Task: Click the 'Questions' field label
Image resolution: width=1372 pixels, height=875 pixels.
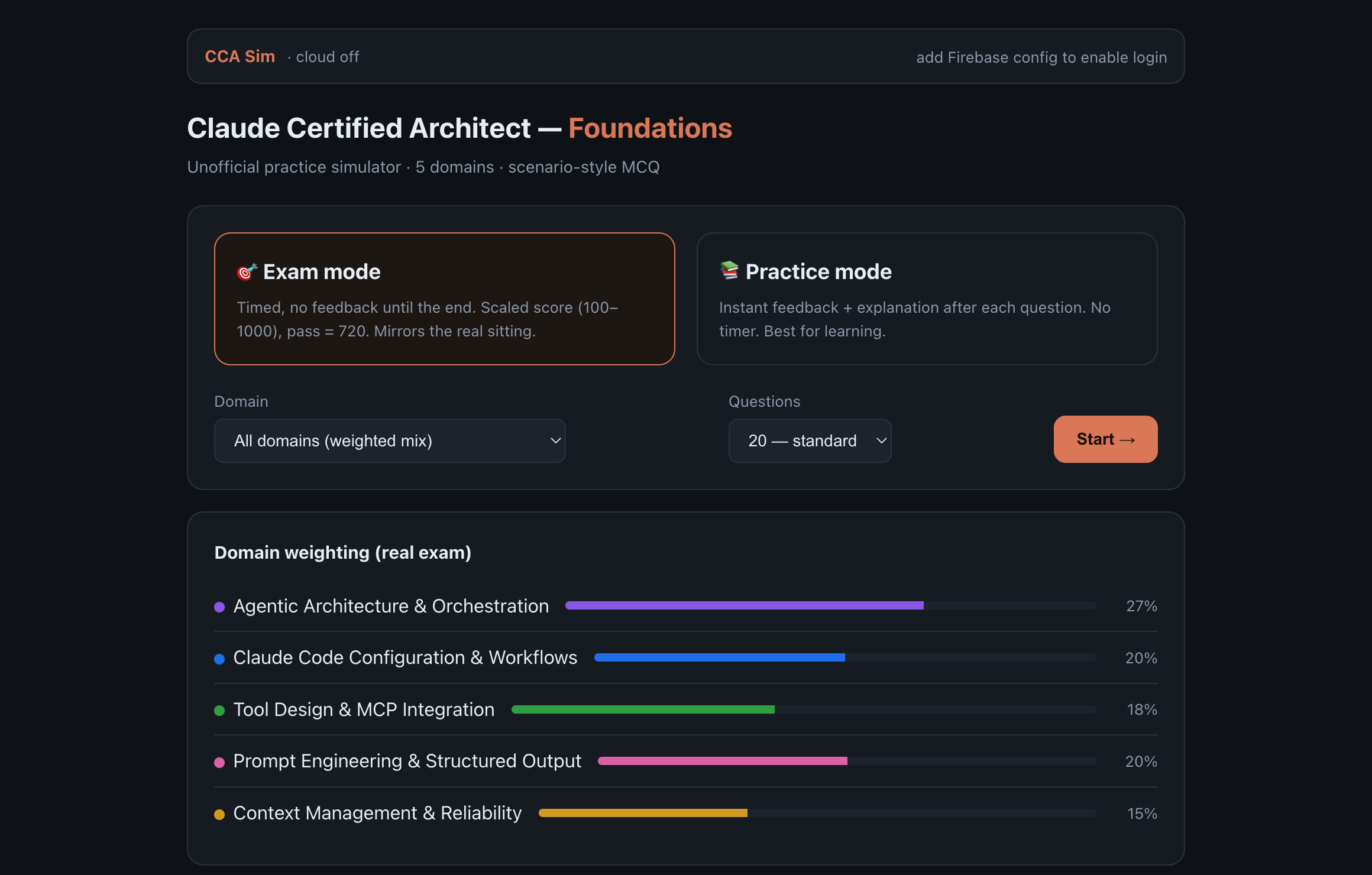Action: click(x=764, y=401)
